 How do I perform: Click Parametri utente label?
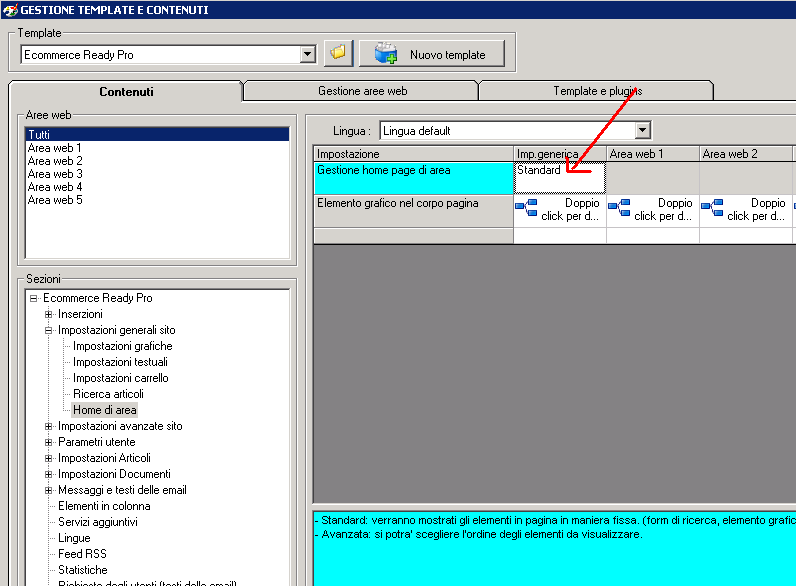click(96, 442)
